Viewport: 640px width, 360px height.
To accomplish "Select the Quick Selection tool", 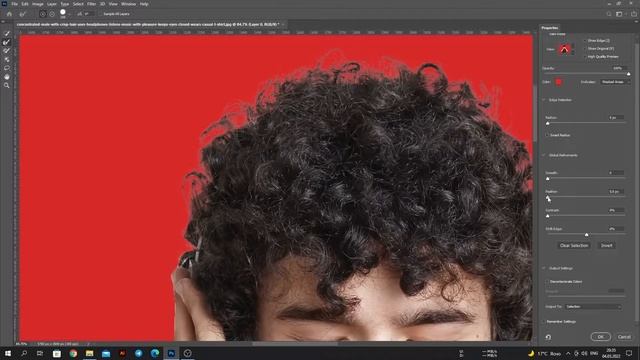I will pyautogui.click(x=7, y=33).
